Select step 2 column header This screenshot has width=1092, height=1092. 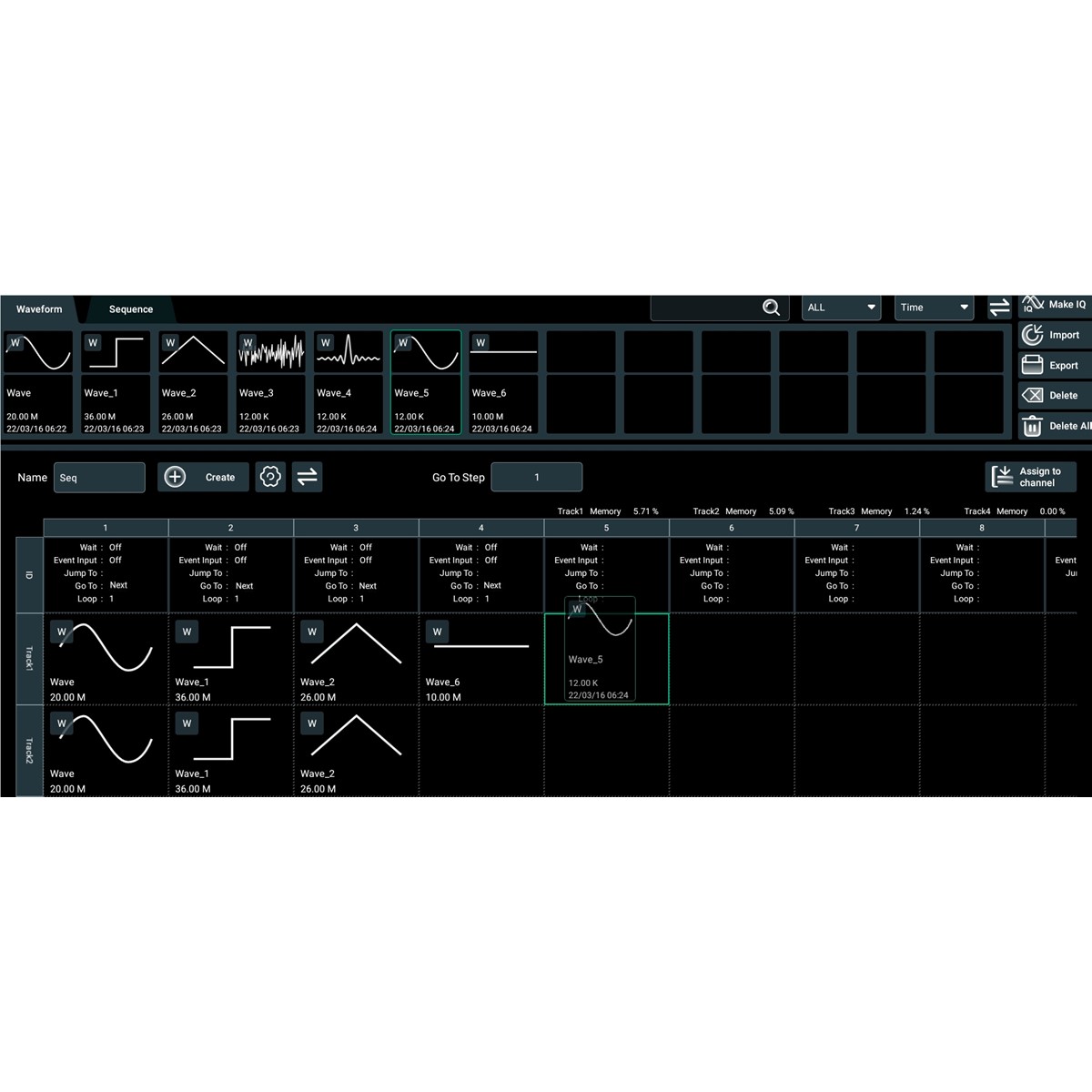(x=230, y=528)
